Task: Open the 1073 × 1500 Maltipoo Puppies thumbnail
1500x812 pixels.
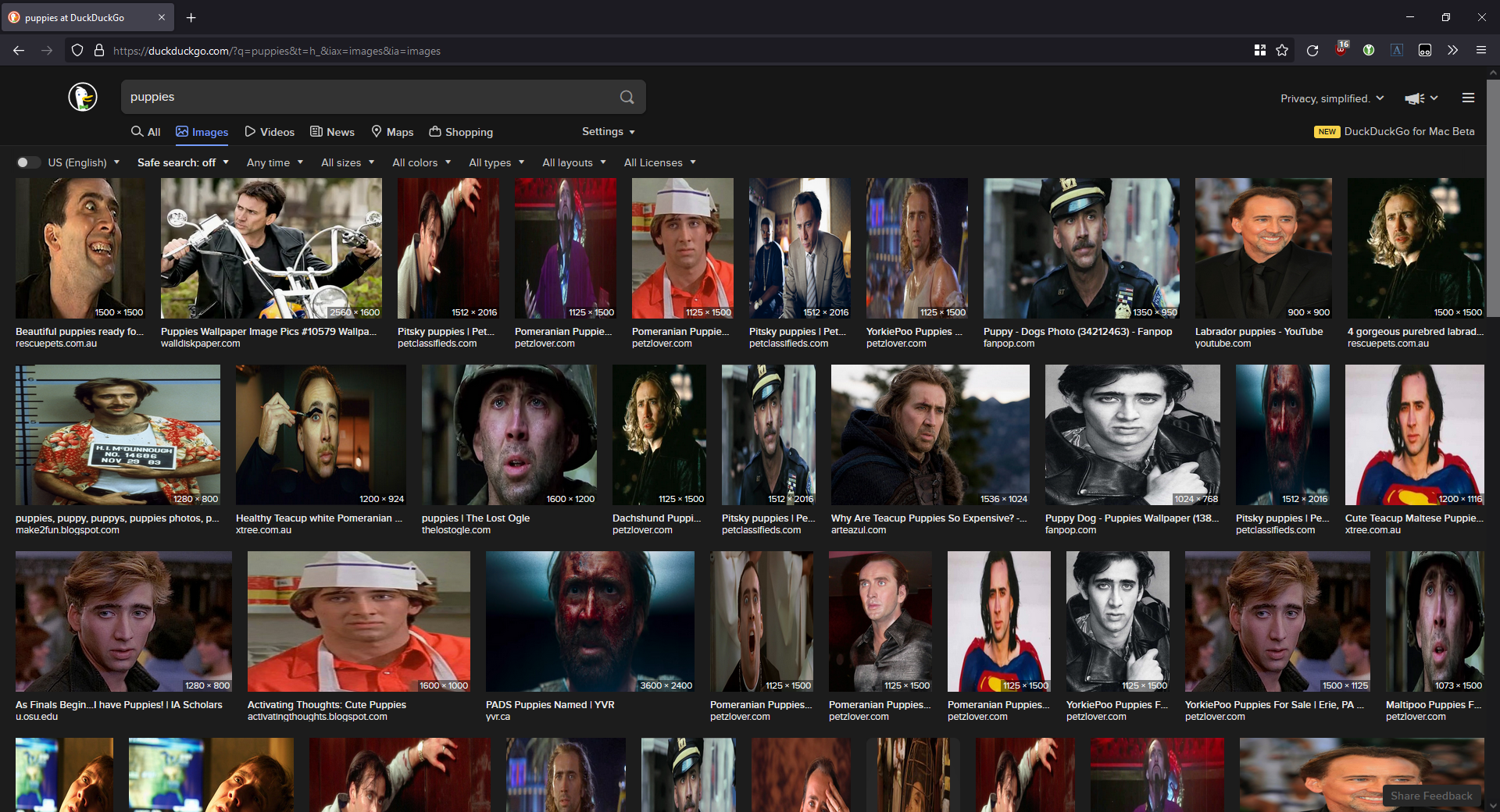Action: click(x=1435, y=621)
